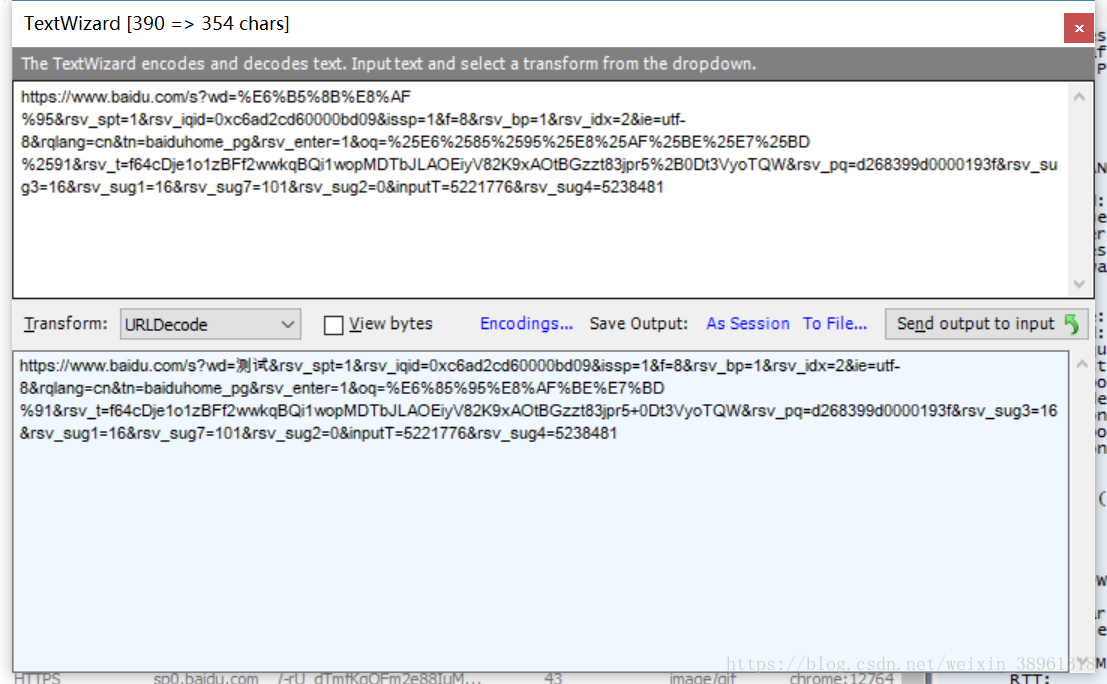Viewport: 1107px width, 684px height.
Task: Click the output box scroll up arrow
Action: (x=1082, y=364)
